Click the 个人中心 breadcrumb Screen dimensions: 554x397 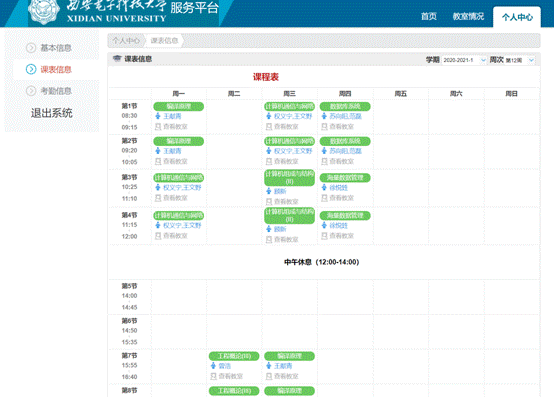click(x=126, y=41)
